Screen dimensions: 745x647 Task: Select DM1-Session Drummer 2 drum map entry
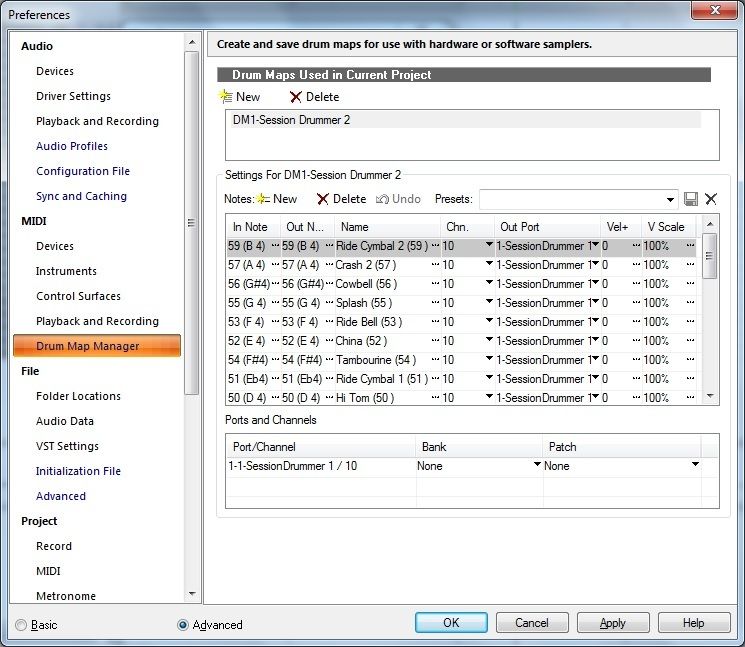(x=291, y=120)
